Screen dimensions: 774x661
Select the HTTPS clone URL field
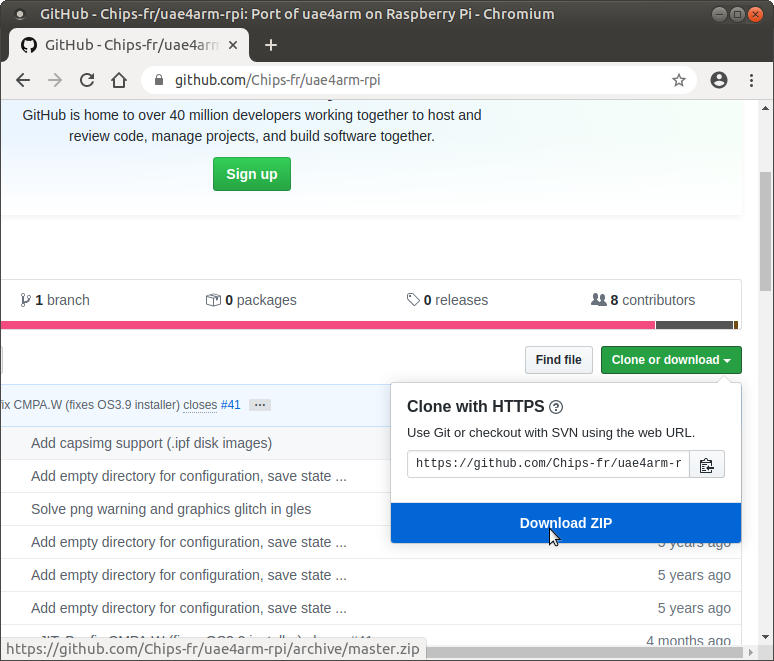point(548,464)
